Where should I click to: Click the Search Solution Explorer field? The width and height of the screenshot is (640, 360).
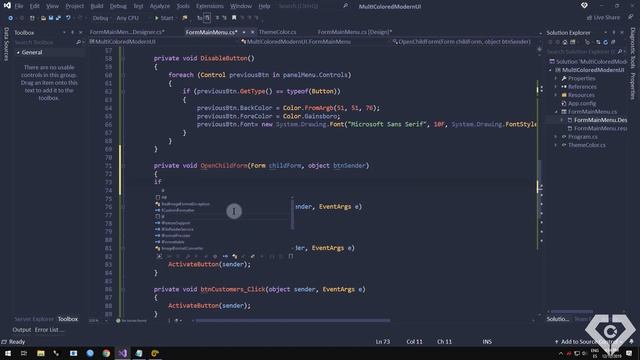[x=582, y=51]
